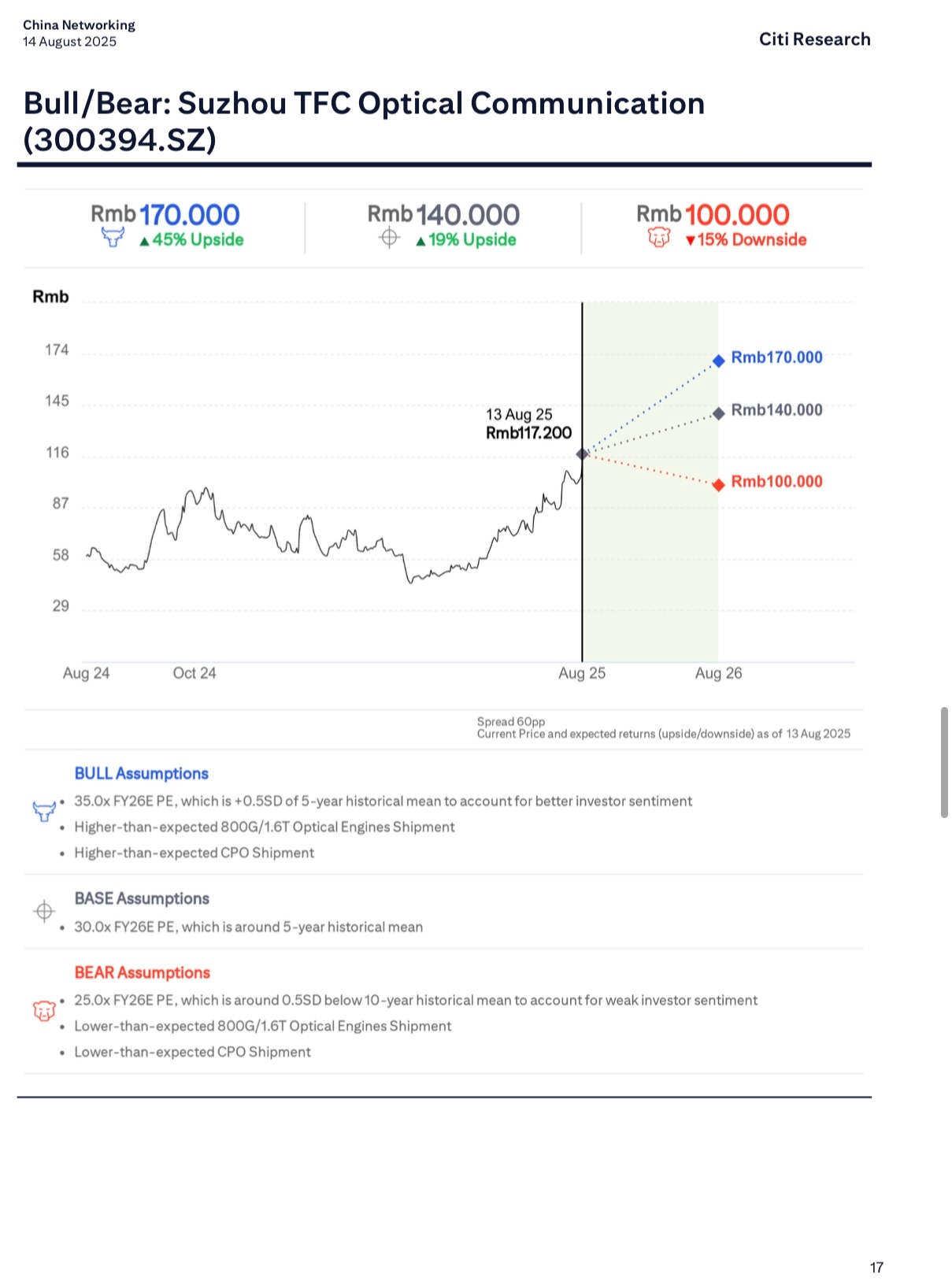
Task: Click the Citi Research header text
Action: 815,39
